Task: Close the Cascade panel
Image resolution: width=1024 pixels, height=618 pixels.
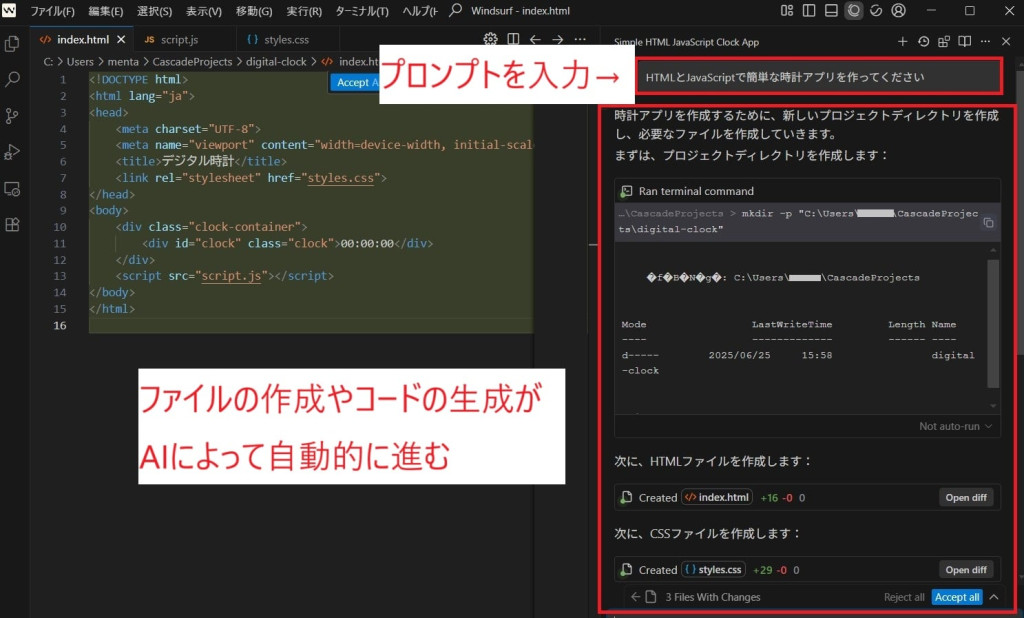Action: click(x=1006, y=41)
